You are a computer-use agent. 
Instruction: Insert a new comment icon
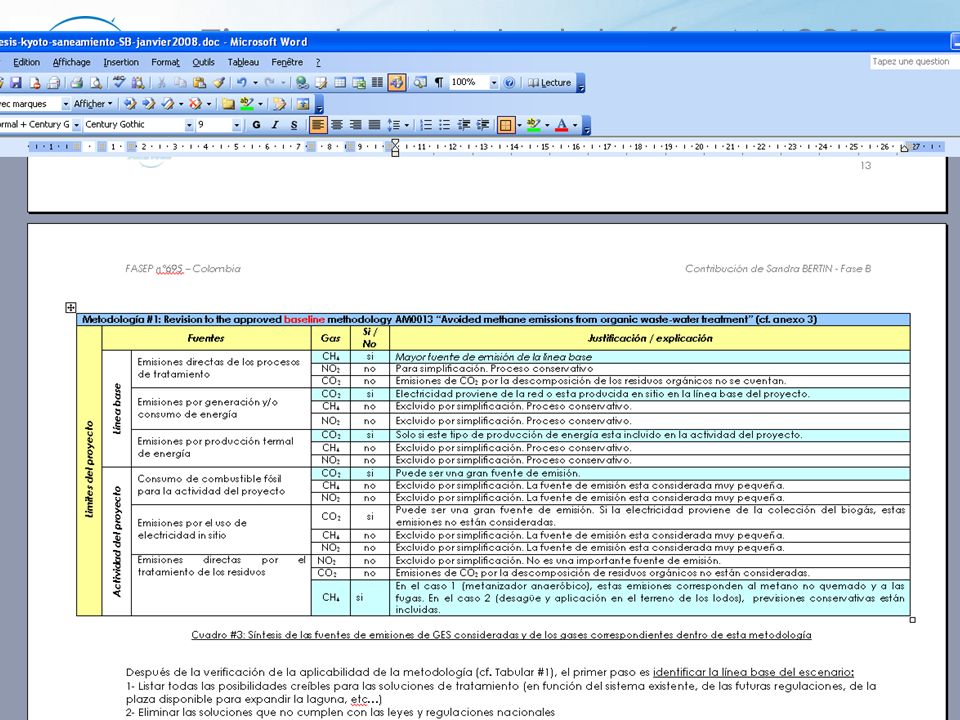(x=228, y=104)
